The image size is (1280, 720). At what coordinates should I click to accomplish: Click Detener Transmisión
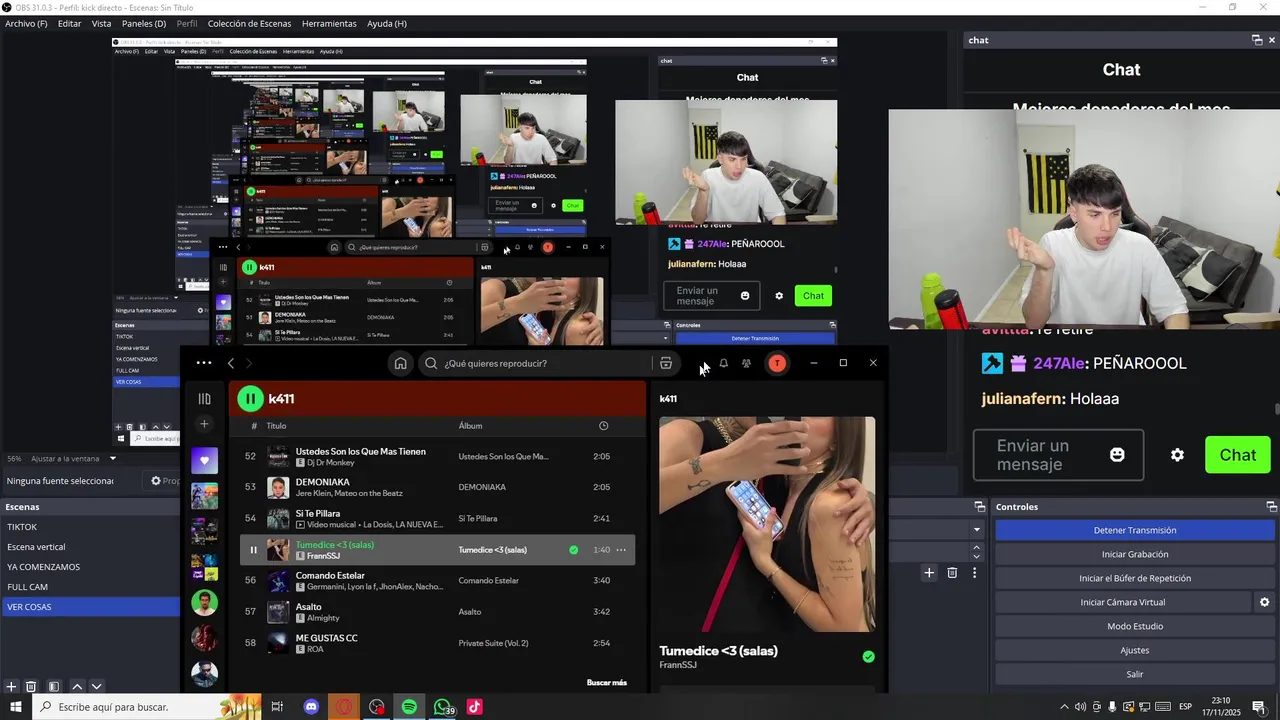pos(1134,530)
